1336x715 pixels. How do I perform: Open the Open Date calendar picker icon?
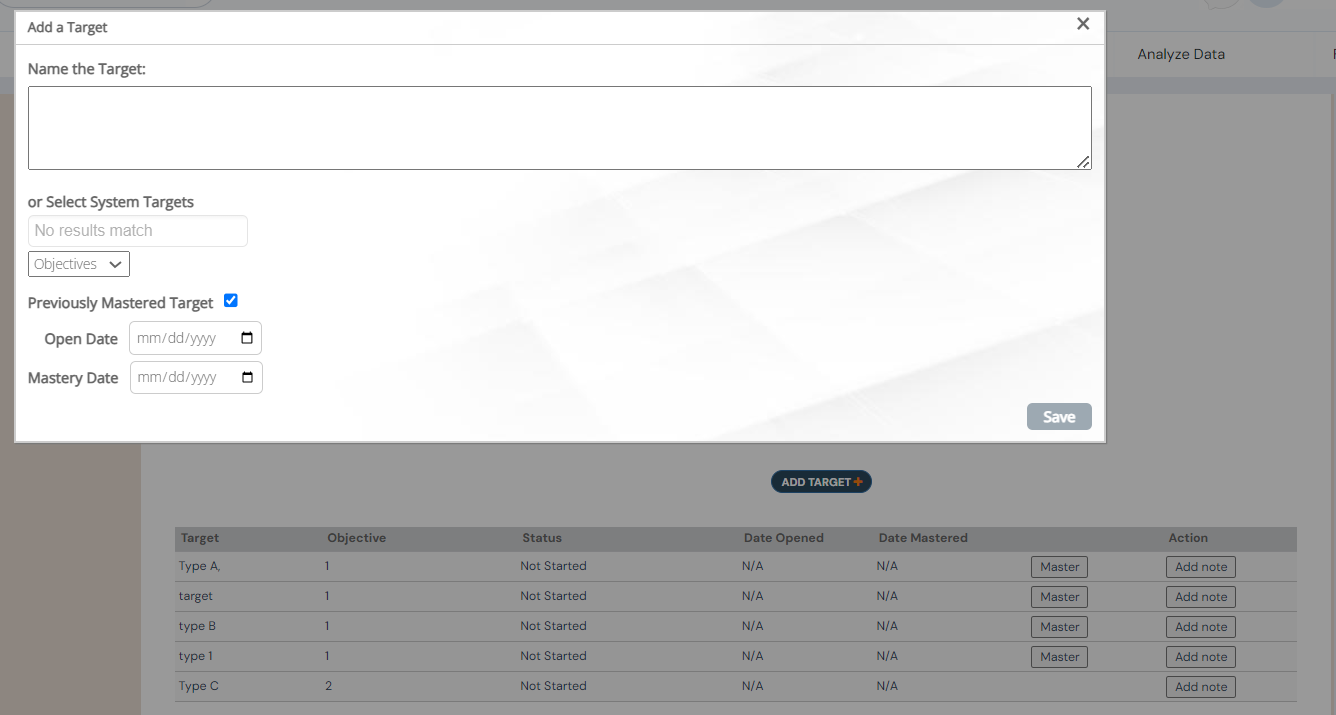(x=247, y=338)
